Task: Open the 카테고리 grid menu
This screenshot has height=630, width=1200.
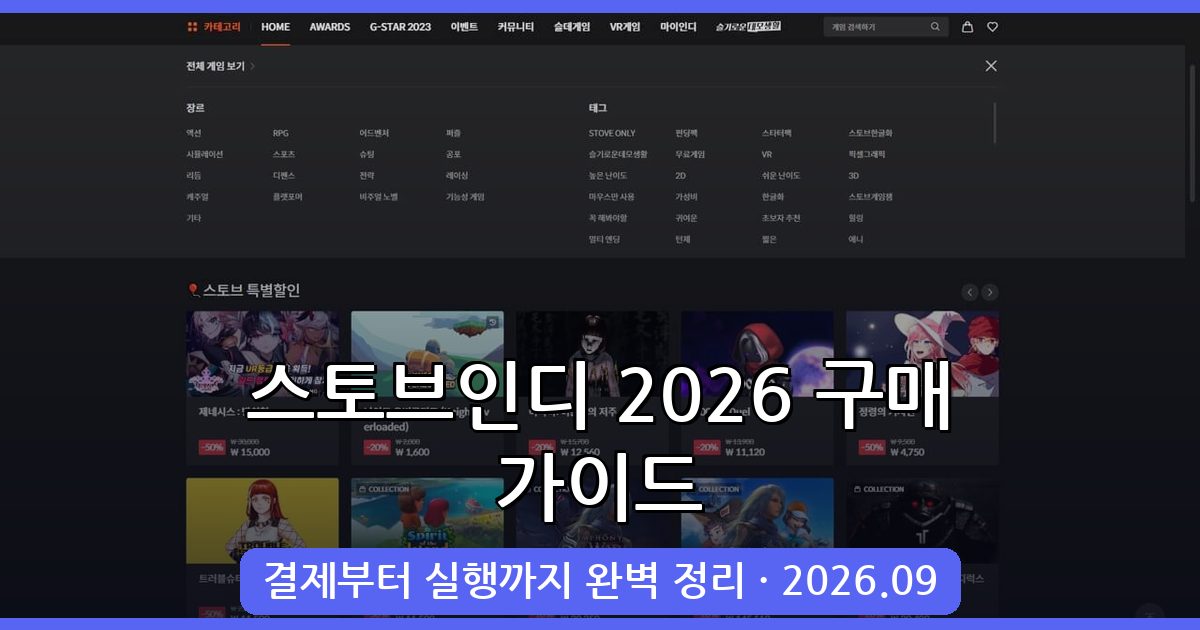Action: click(x=212, y=27)
